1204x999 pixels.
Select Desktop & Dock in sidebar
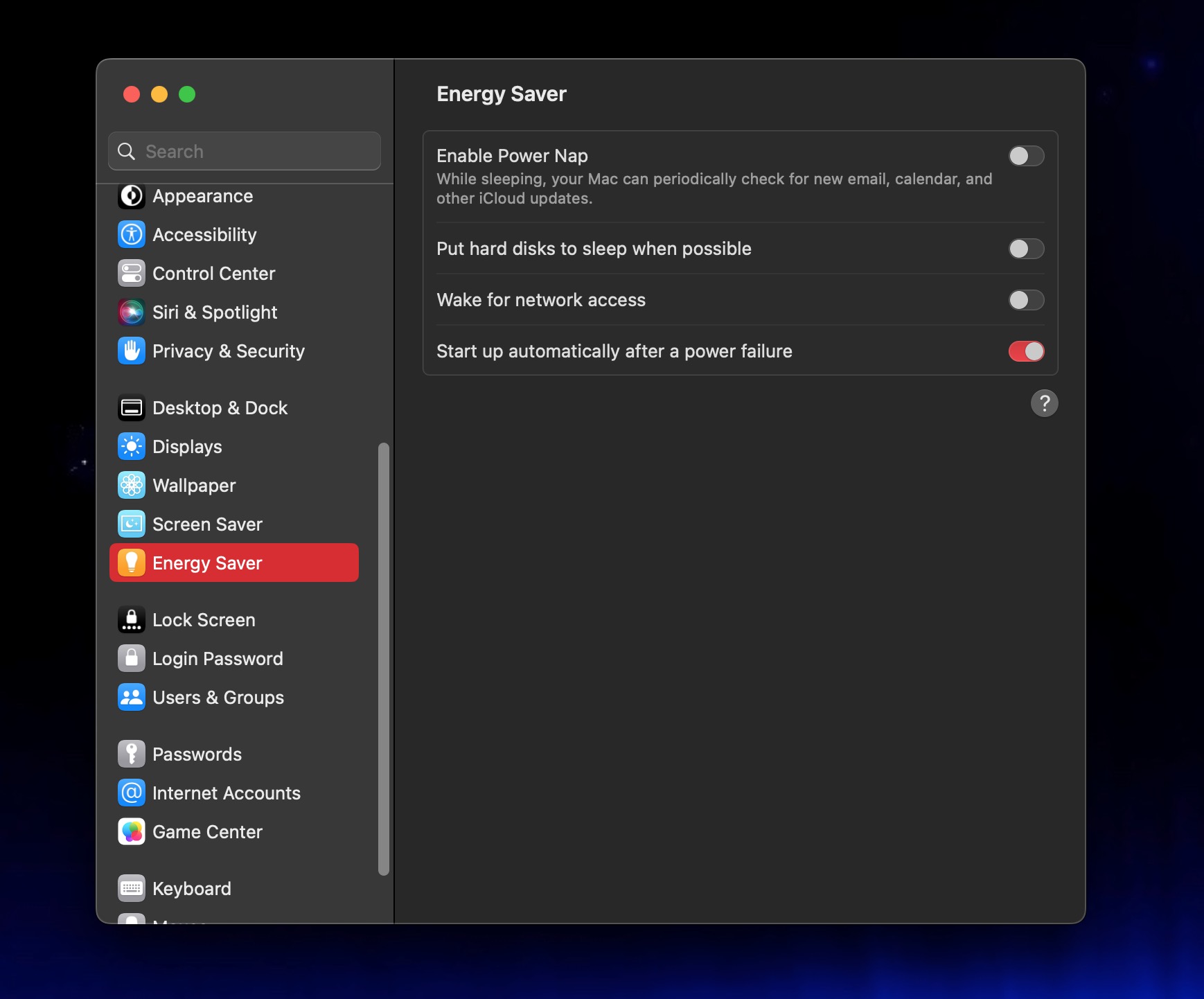tap(234, 408)
